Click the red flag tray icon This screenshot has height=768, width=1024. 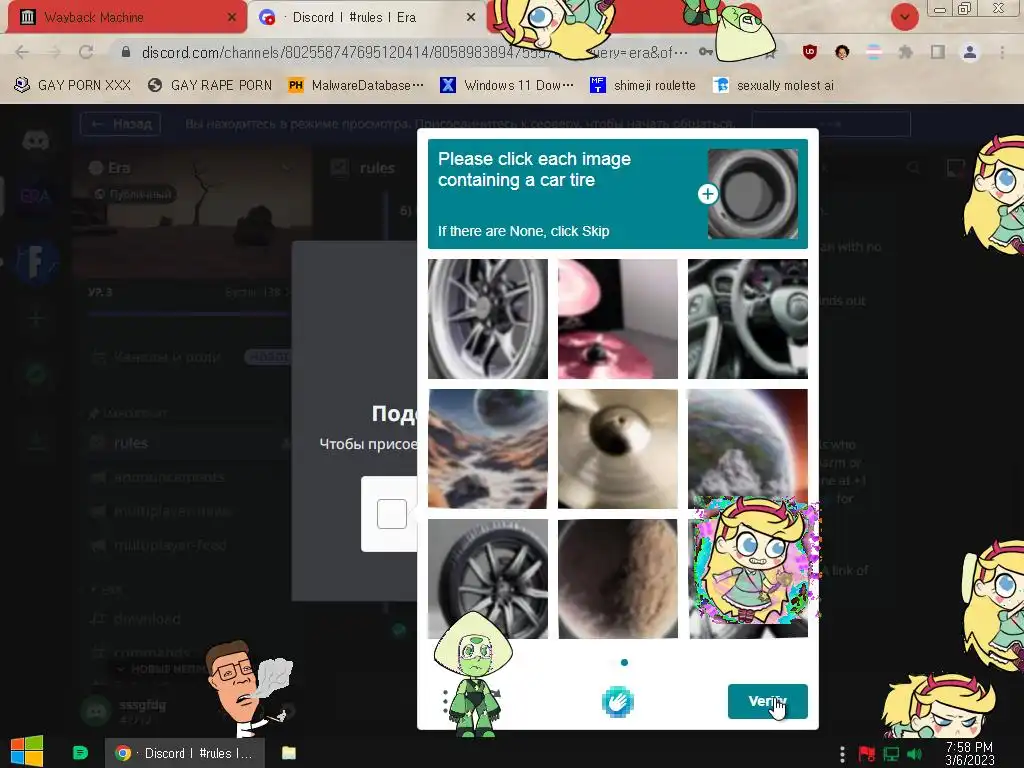coord(867,754)
